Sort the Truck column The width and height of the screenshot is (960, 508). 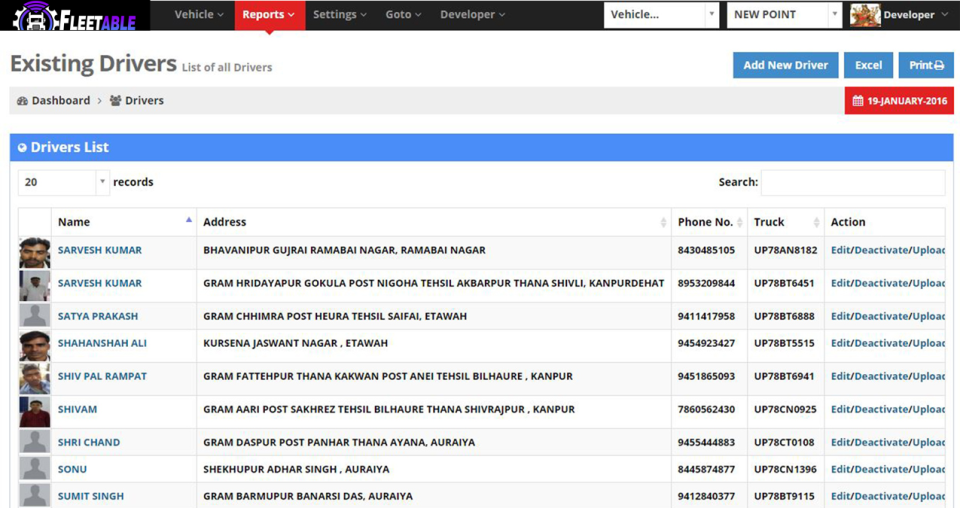(x=816, y=222)
